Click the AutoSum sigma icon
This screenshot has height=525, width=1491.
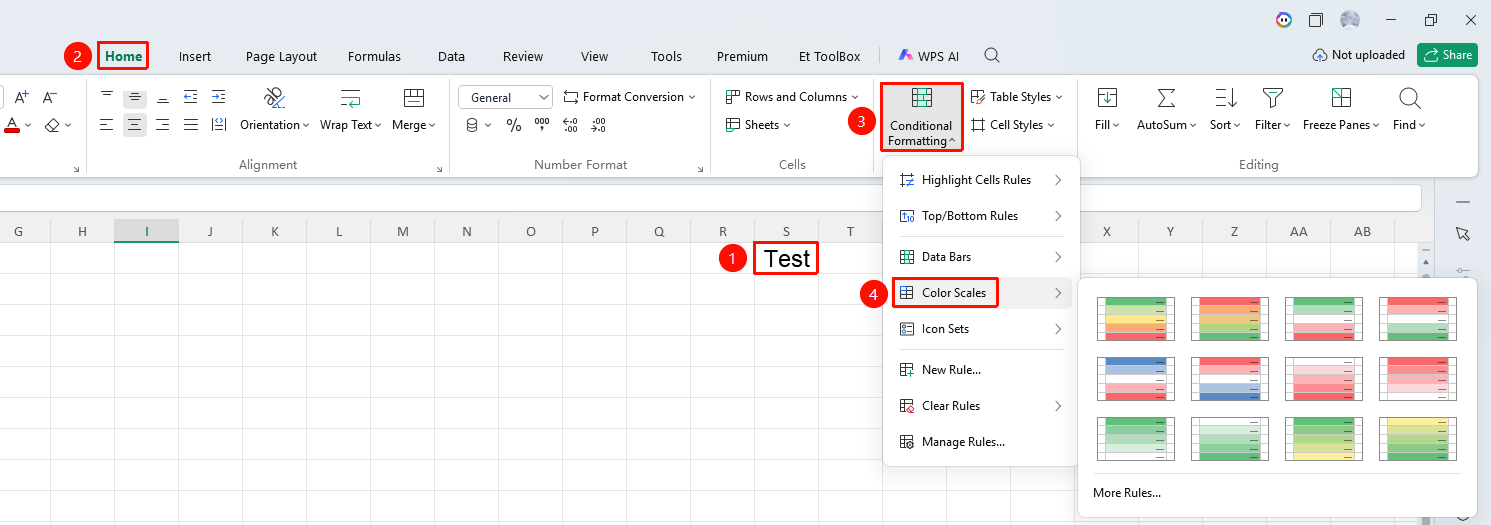tap(1165, 98)
